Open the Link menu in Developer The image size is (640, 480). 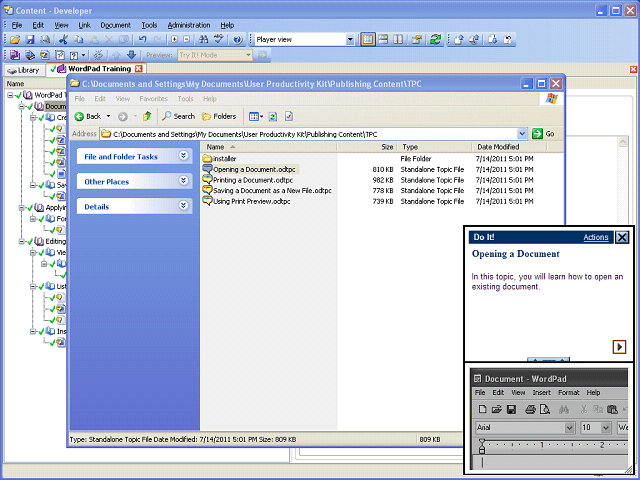84,25
